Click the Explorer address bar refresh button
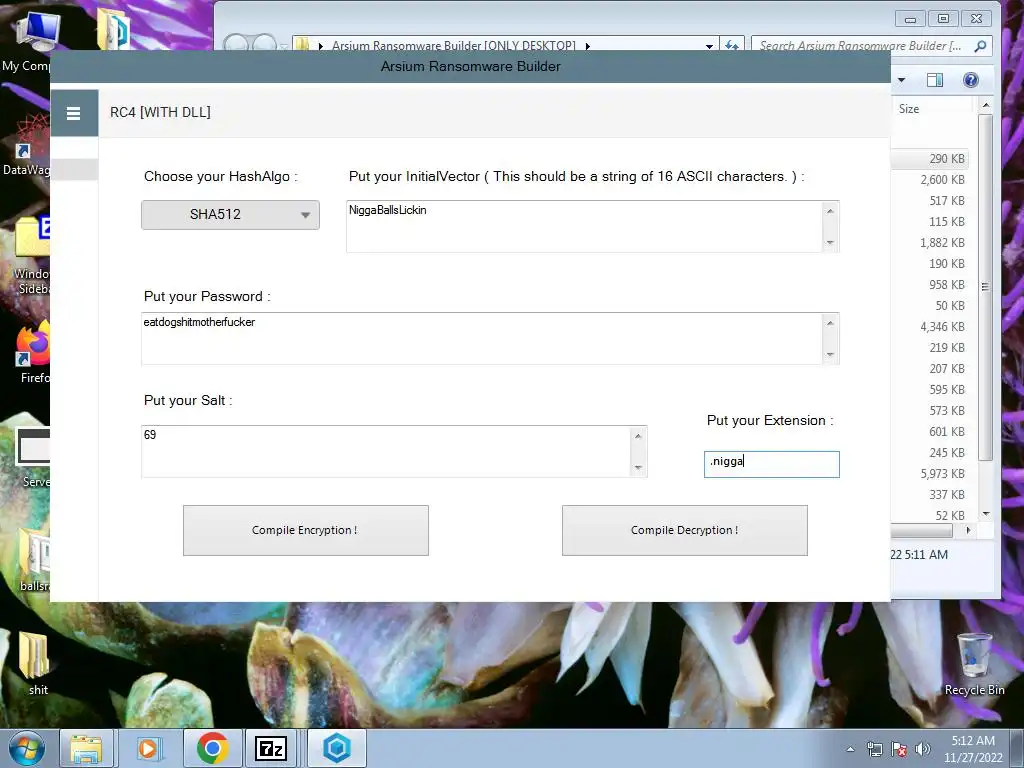Image resolution: width=1024 pixels, height=768 pixels. pos(731,45)
